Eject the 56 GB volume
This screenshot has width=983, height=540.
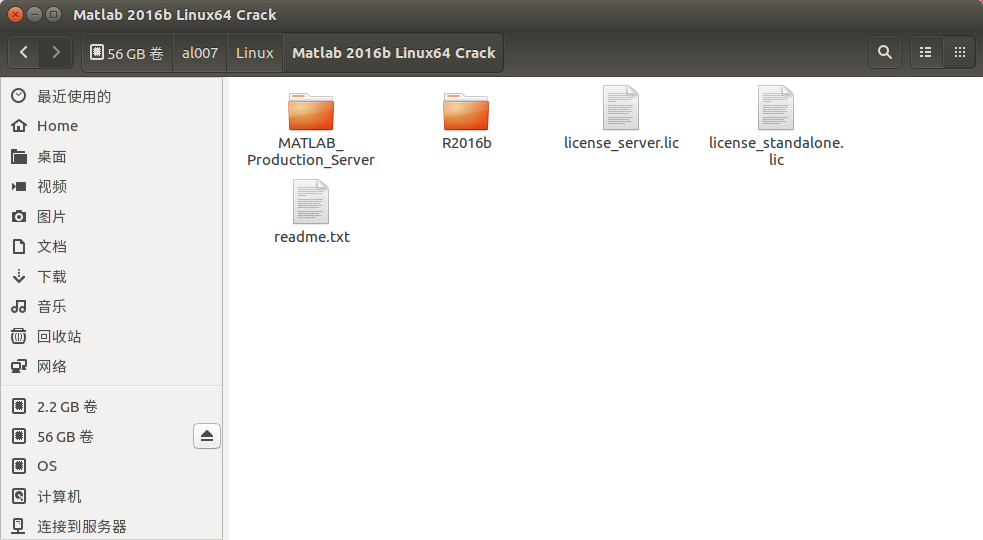(207, 436)
